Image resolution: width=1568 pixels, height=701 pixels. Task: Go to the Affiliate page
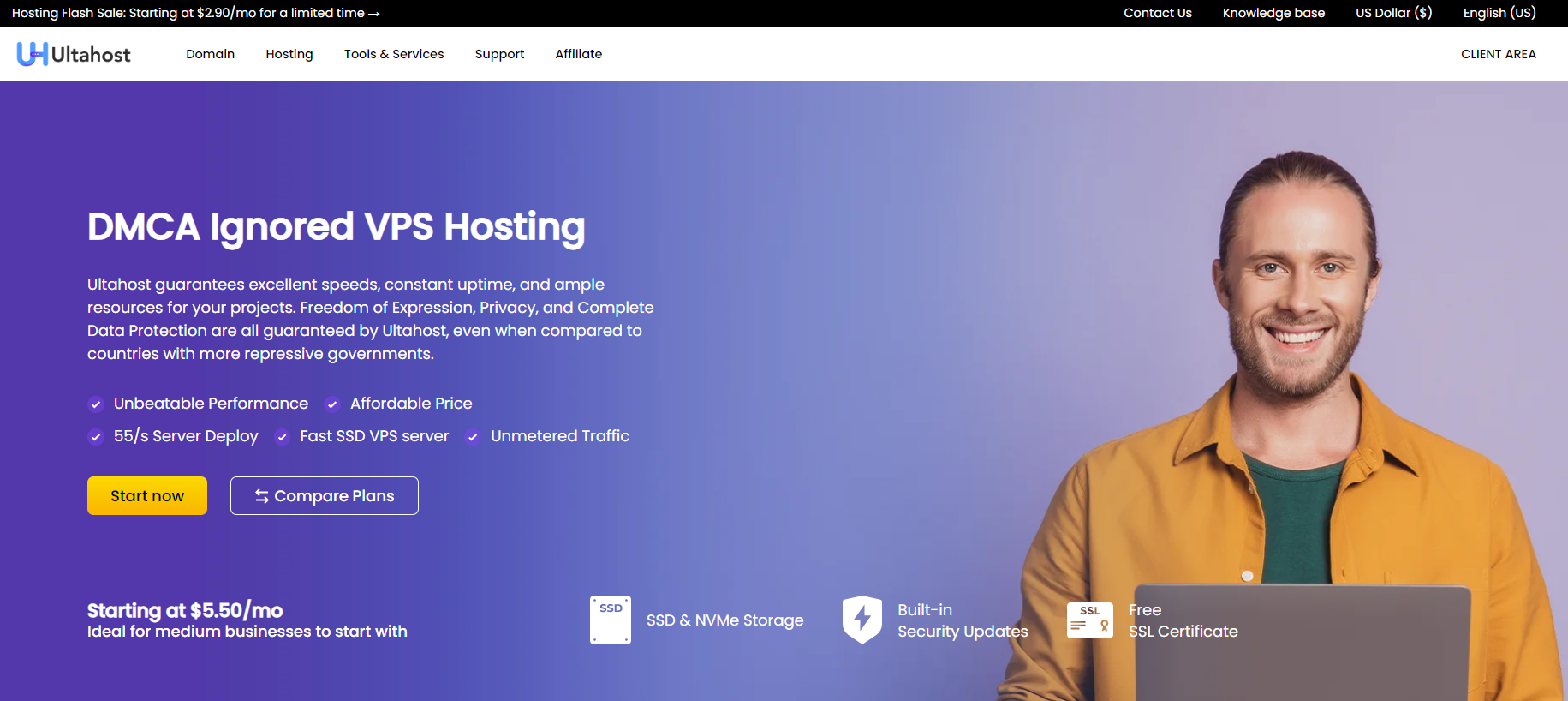point(579,54)
